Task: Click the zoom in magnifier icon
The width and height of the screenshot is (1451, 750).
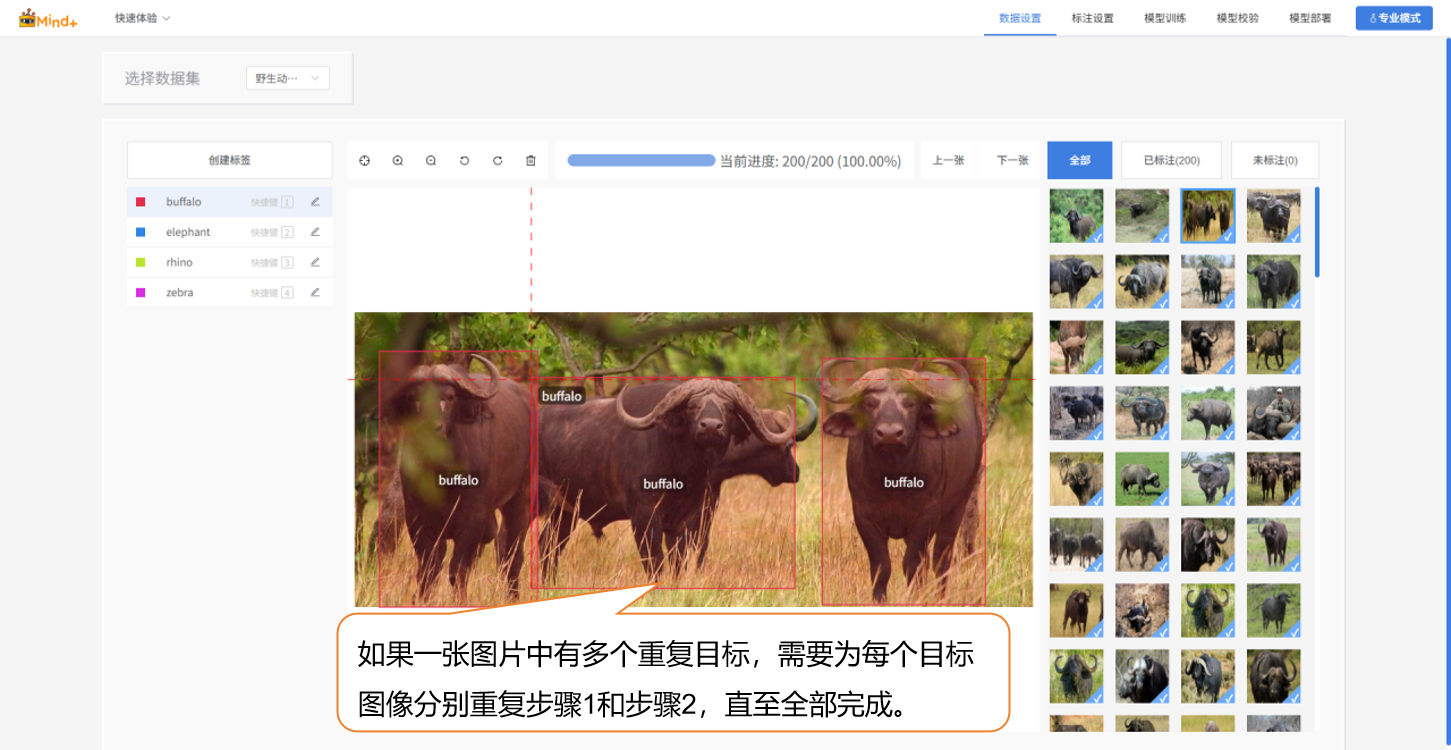Action: pyautogui.click(x=398, y=161)
